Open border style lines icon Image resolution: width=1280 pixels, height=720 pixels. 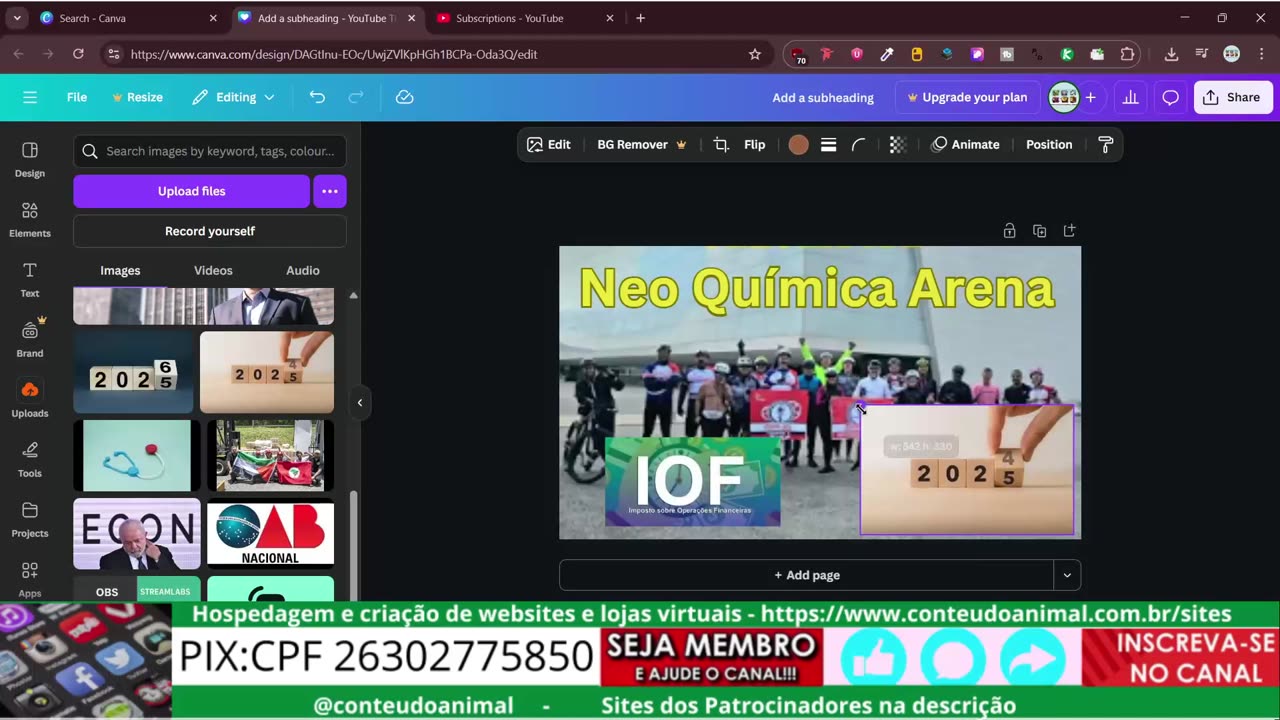pos(828,145)
